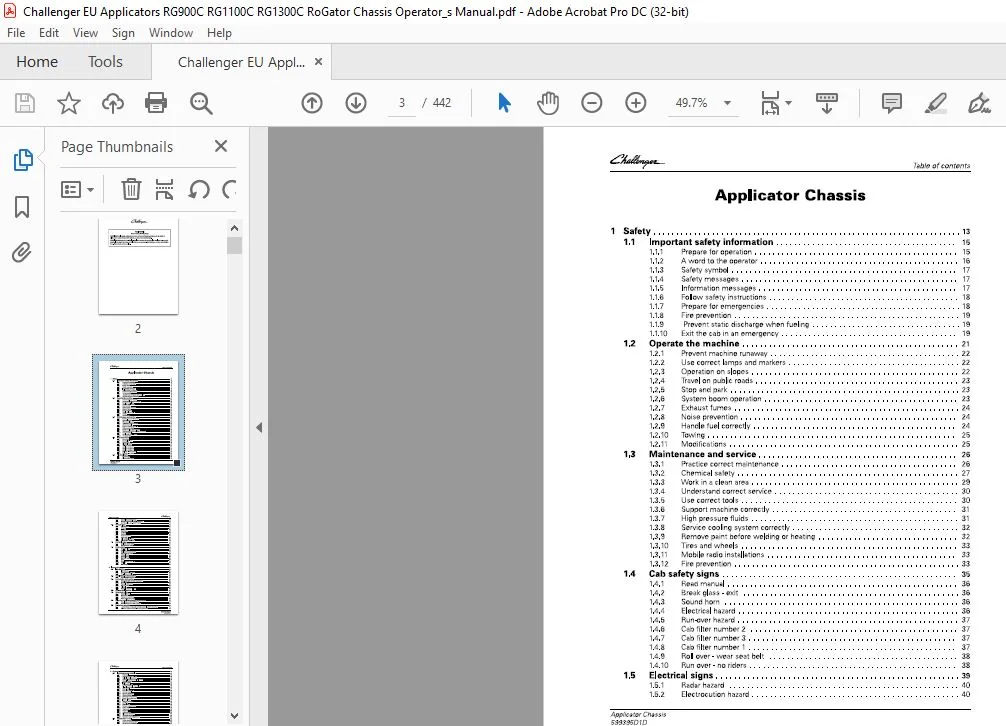The width and height of the screenshot is (1006, 726).
Task: Close the Challenger EU Appl... tab
Action: coord(318,62)
